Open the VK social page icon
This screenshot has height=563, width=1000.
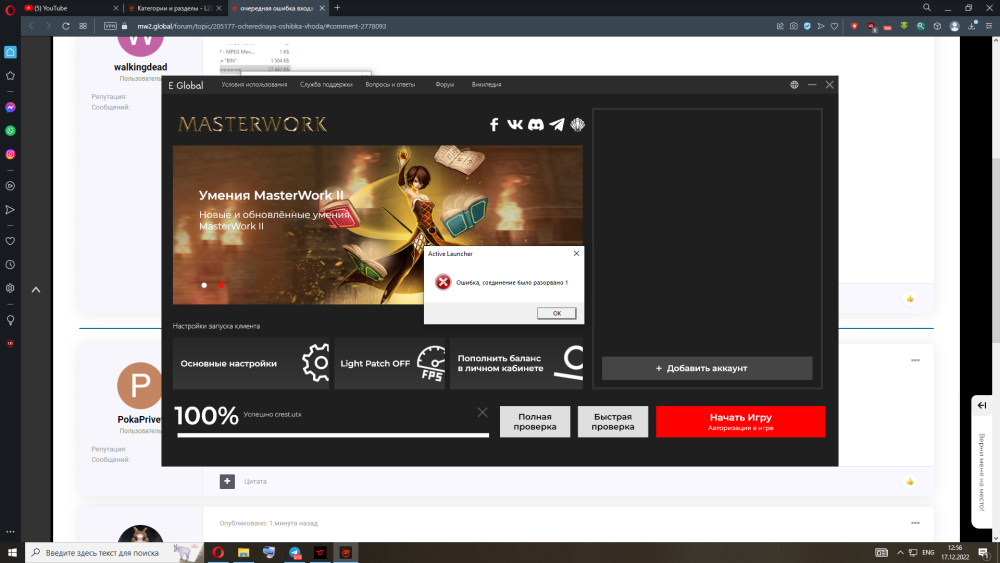(515, 125)
